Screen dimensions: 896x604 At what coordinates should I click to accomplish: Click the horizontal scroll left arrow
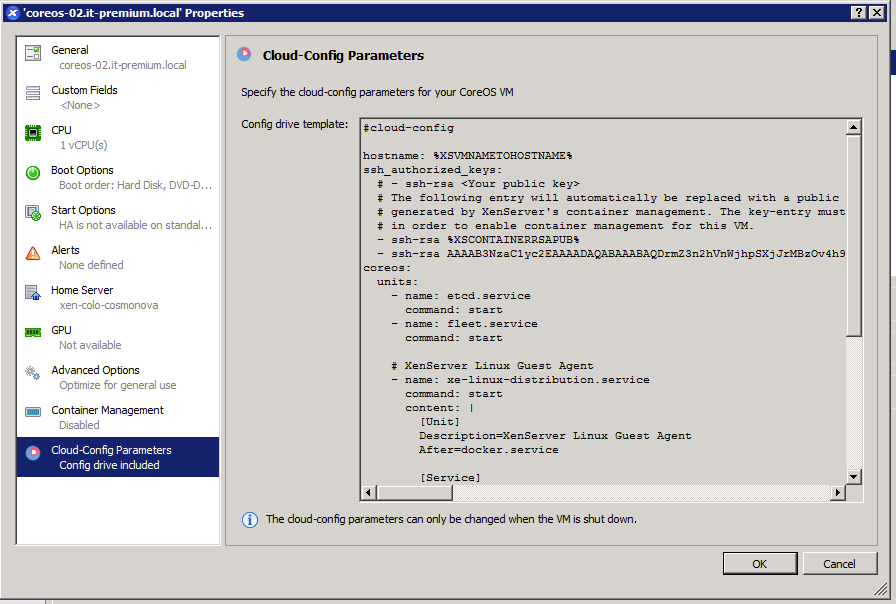click(369, 492)
